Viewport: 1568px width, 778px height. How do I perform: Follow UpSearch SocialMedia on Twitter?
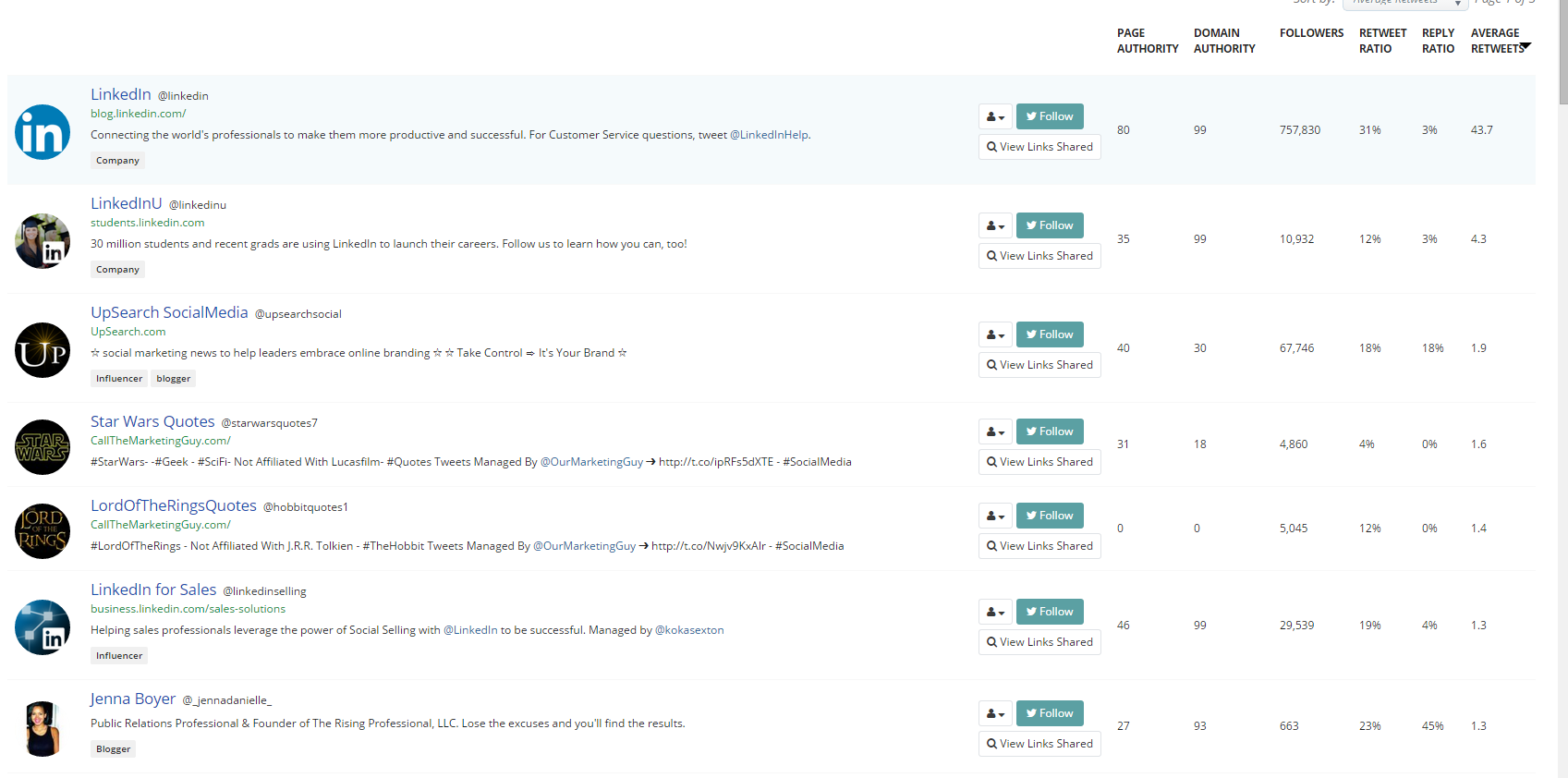tap(1050, 334)
